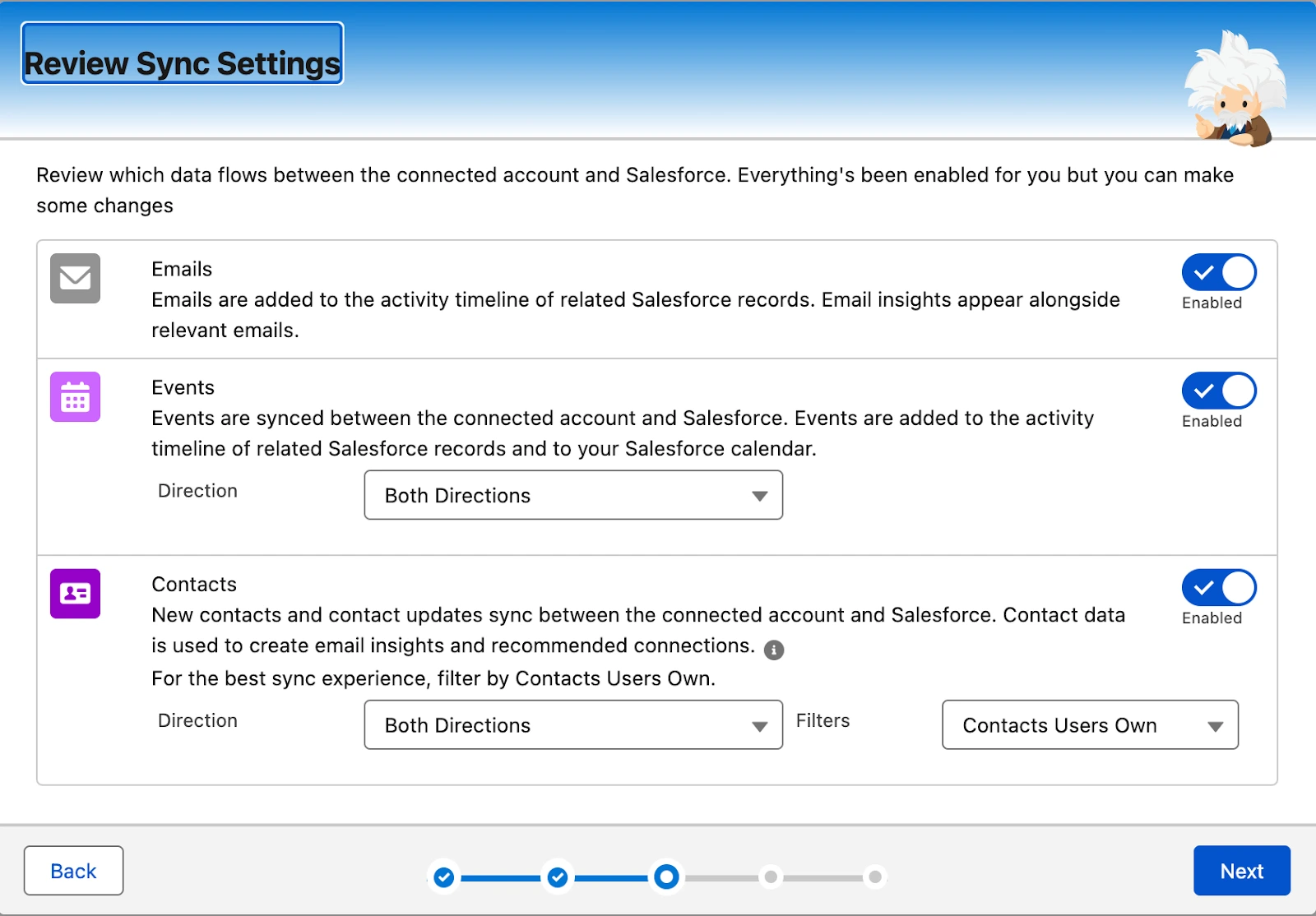Screen dimensions: 1316x916
Task: Select the fifth progress step dot
Action: tap(876, 877)
